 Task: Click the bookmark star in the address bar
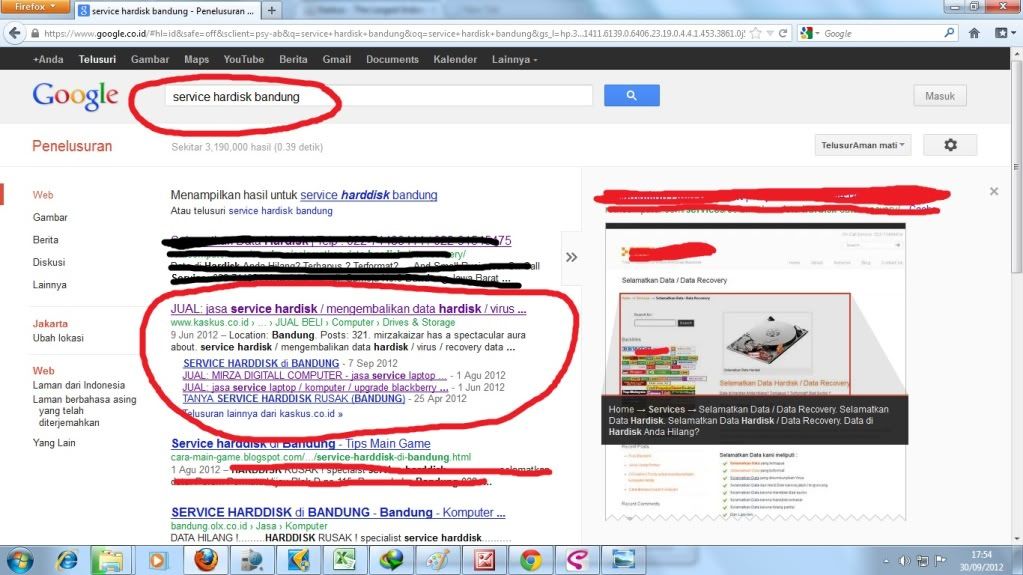pos(756,33)
